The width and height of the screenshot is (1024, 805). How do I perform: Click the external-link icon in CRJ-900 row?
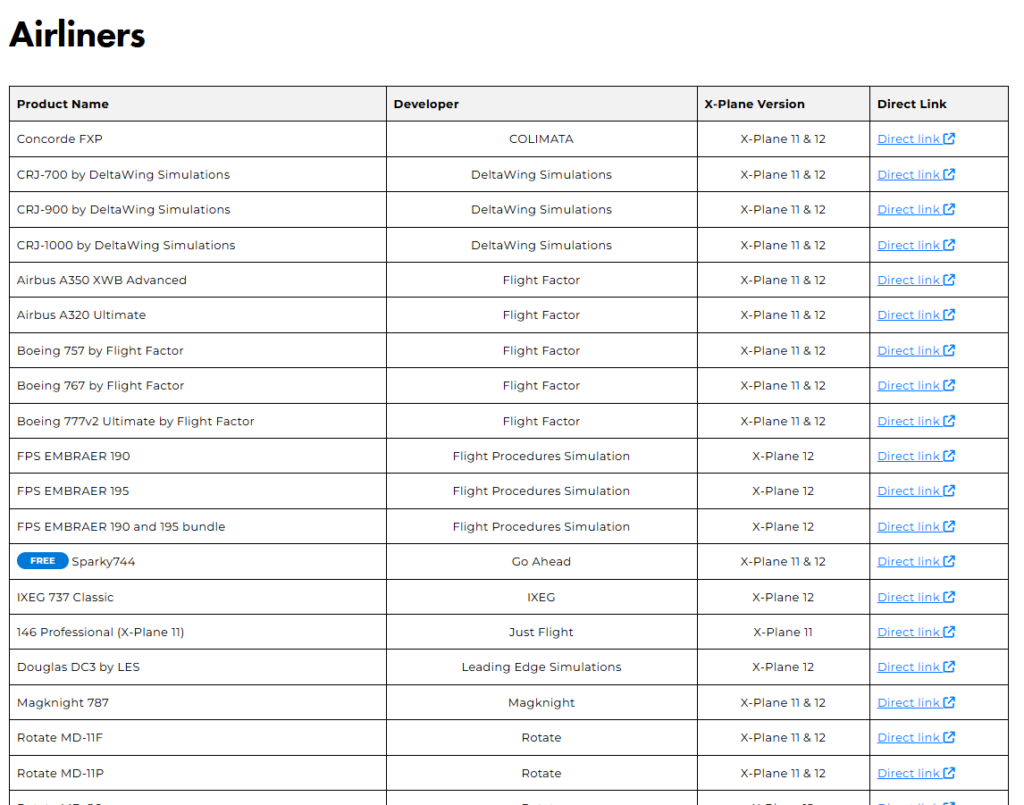[x=949, y=209]
